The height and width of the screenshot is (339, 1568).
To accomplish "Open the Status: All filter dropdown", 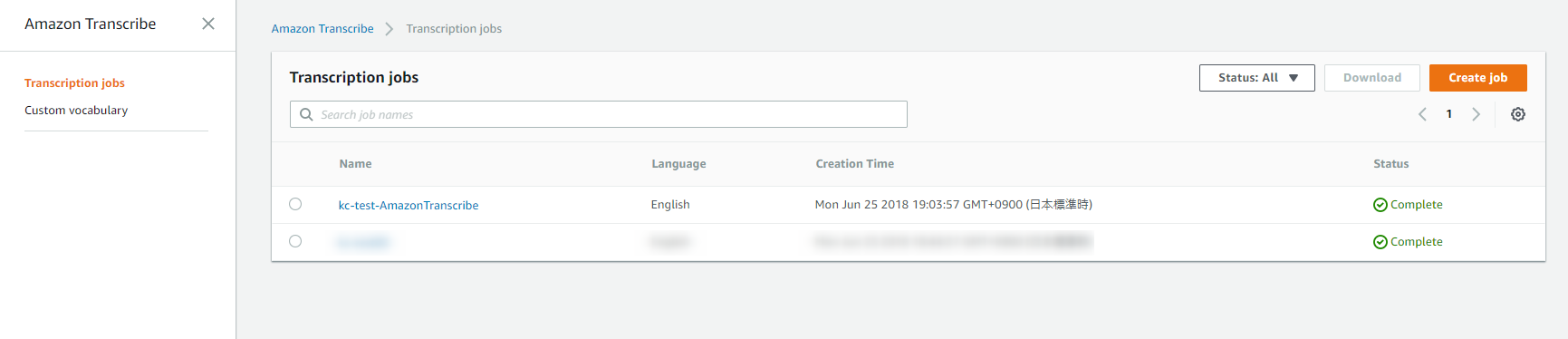I will tap(1256, 78).
